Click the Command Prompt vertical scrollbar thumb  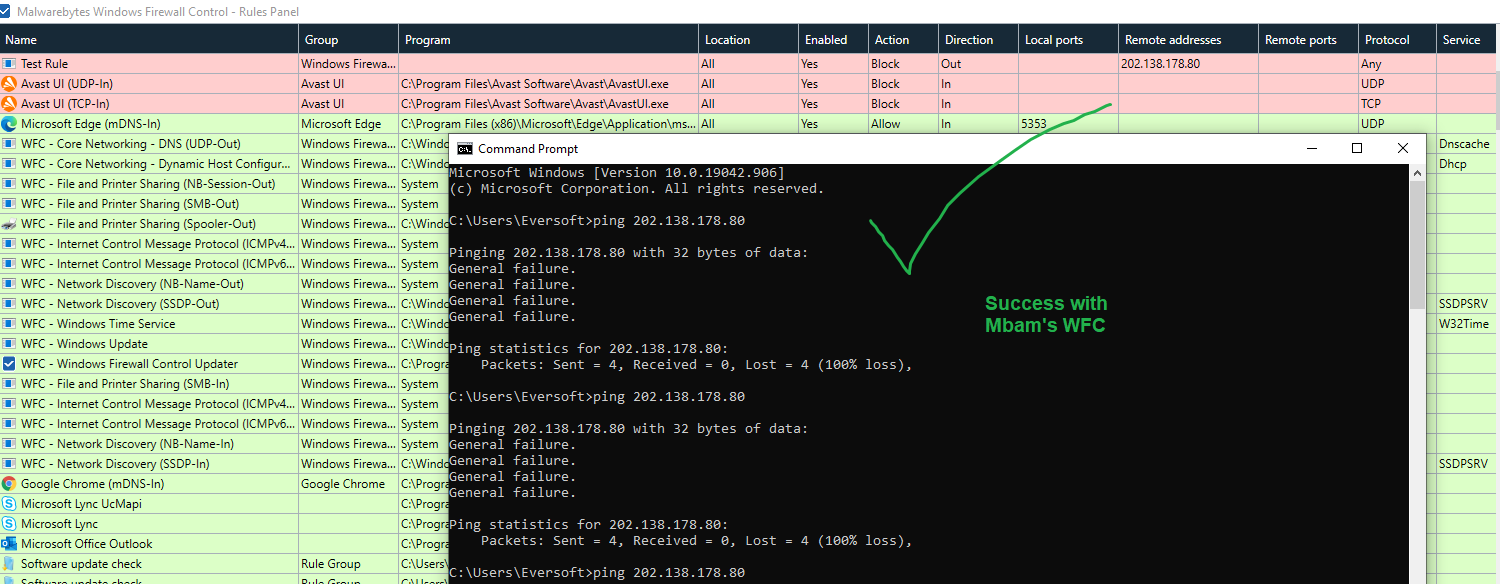click(x=1416, y=246)
